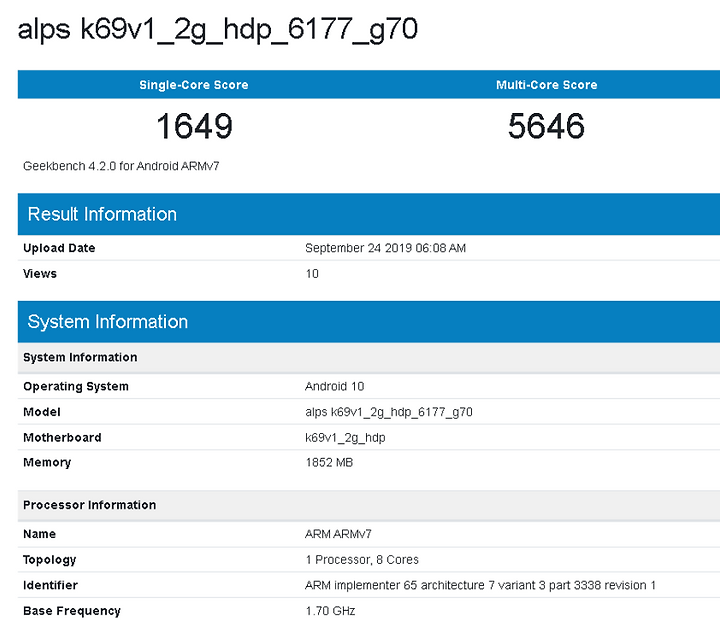
Task: Select the ARM implementer 65 identifier value
Action: click(480, 586)
